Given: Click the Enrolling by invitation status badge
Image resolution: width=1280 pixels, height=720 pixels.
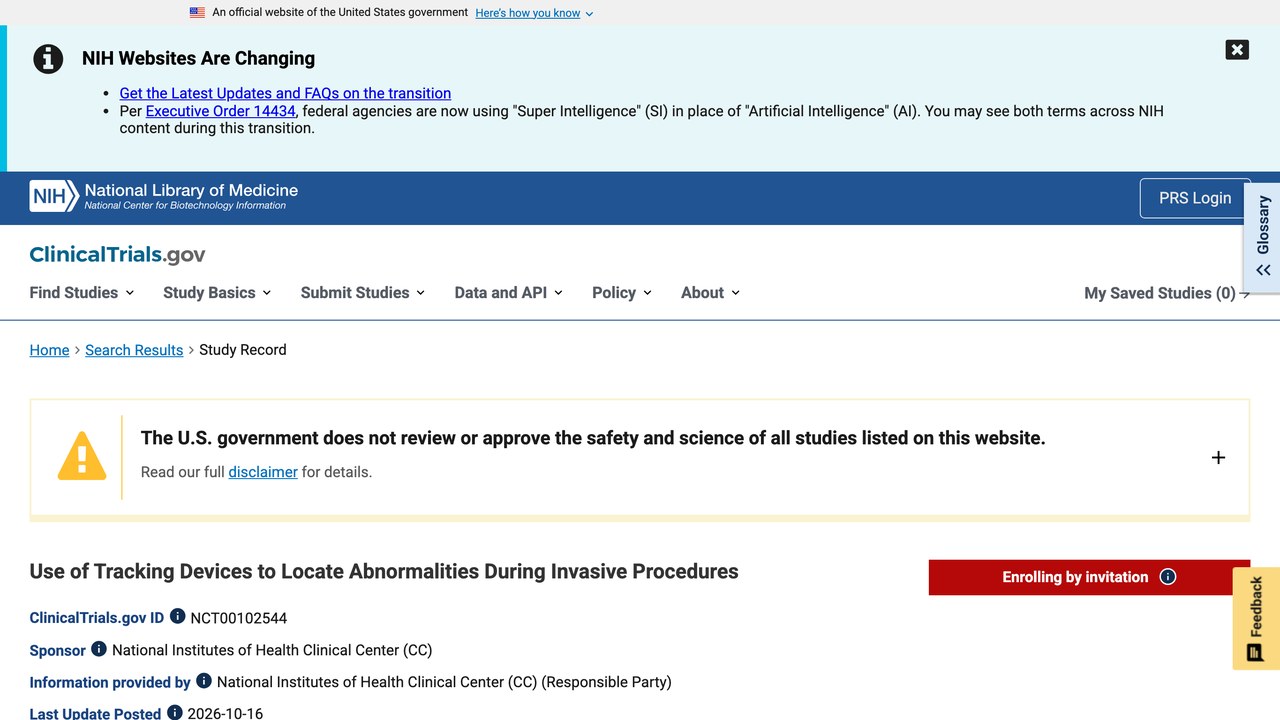Looking at the screenshot, I should pyautogui.click(x=1089, y=577).
